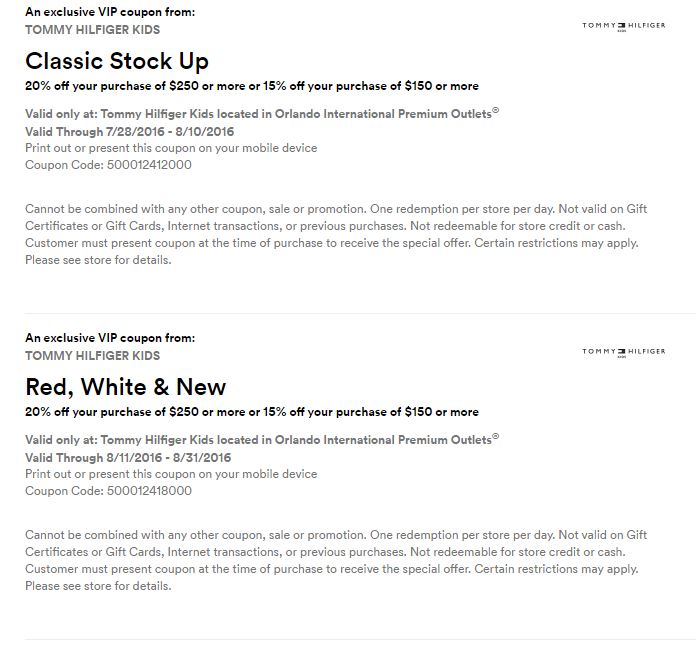Select the Classic Stock Up coupon title
Viewport: 696px width, 656px height.
[x=117, y=61]
